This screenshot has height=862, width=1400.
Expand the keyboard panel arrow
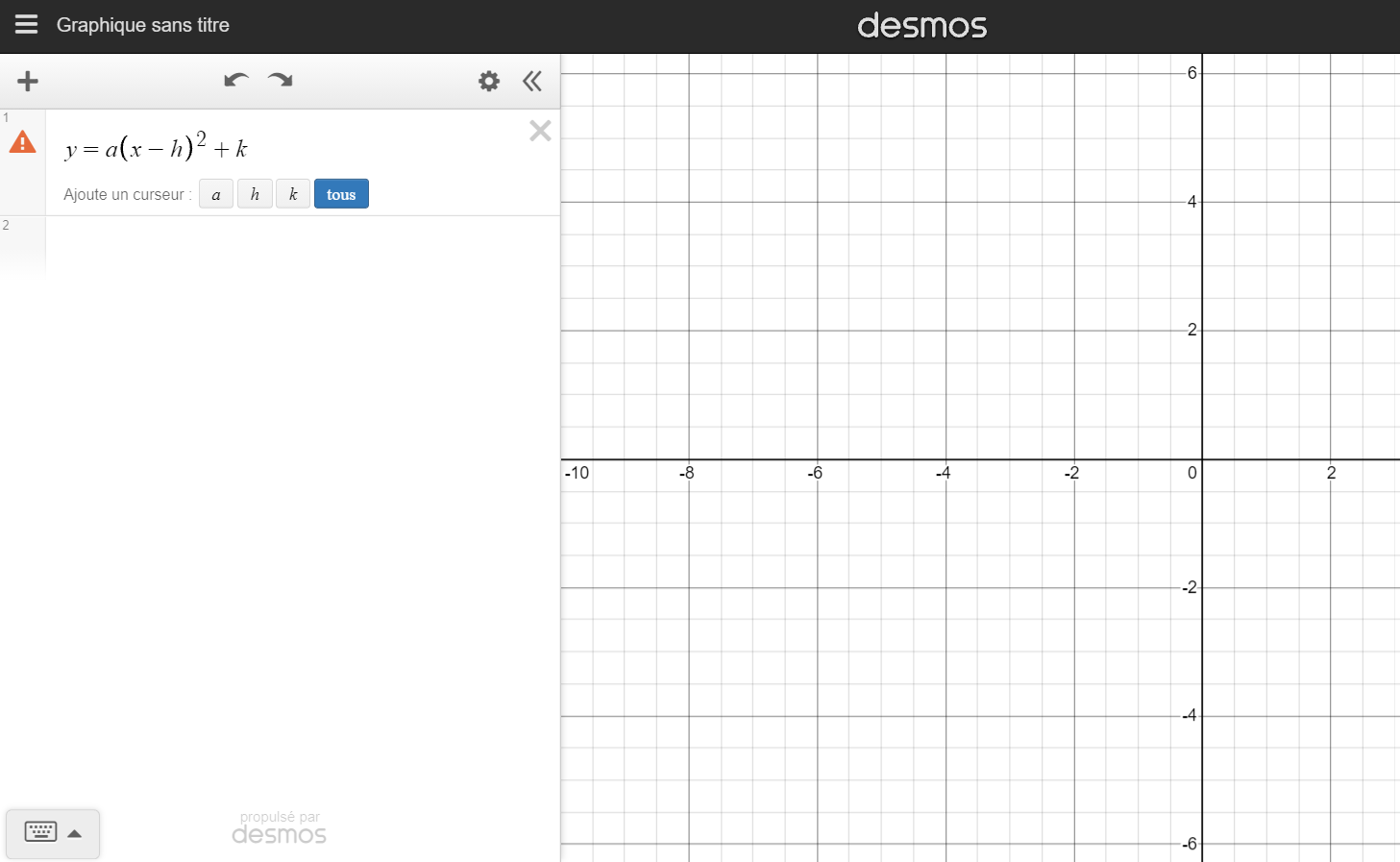point(75,833)
